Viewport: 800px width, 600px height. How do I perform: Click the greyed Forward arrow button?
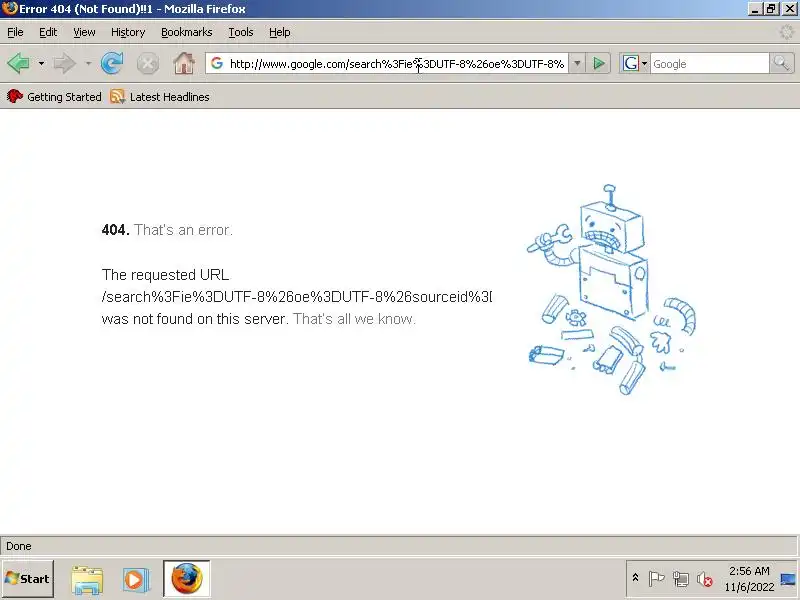tap(65, 64)
